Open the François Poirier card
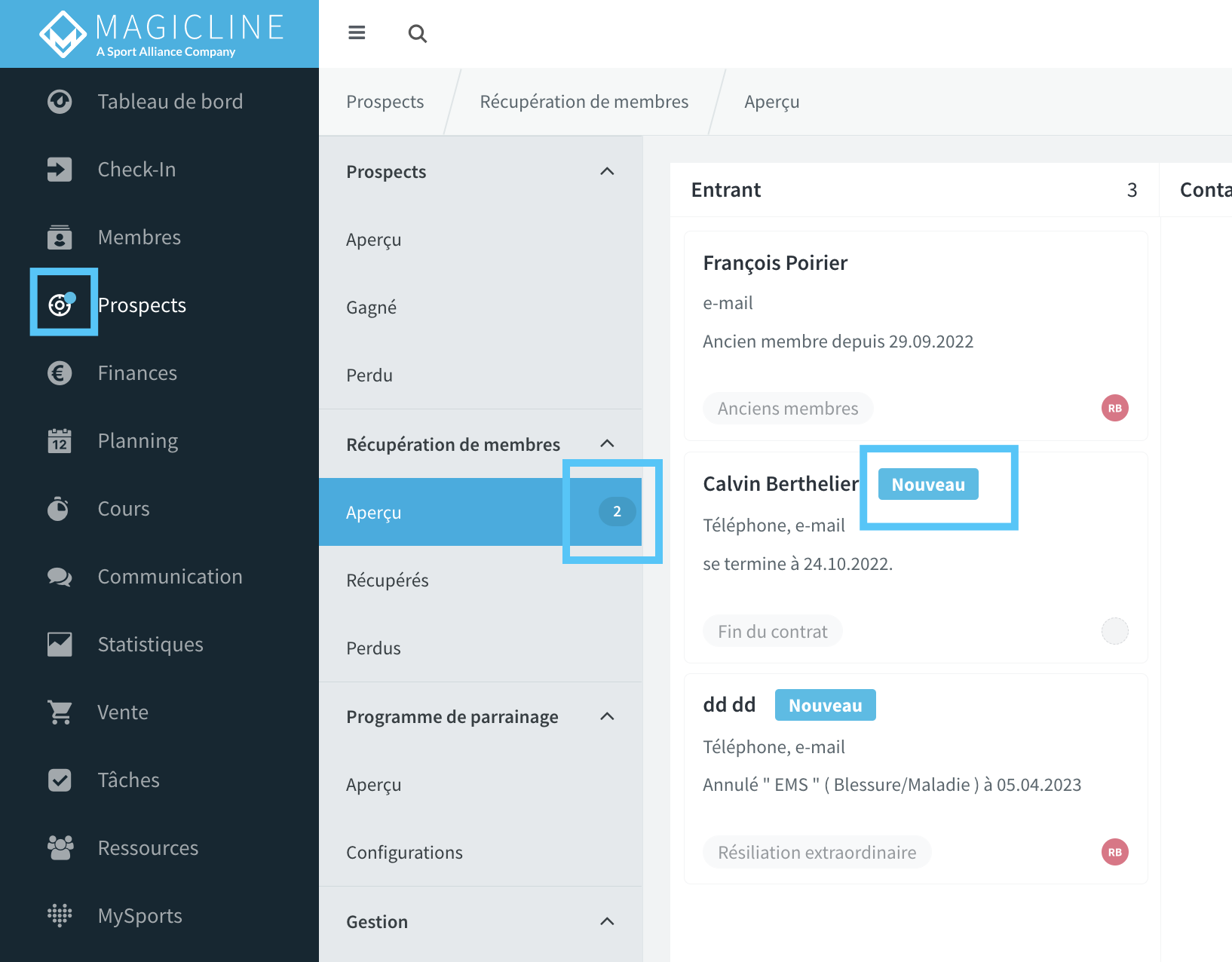1232x962 pixels. [915, 335]
